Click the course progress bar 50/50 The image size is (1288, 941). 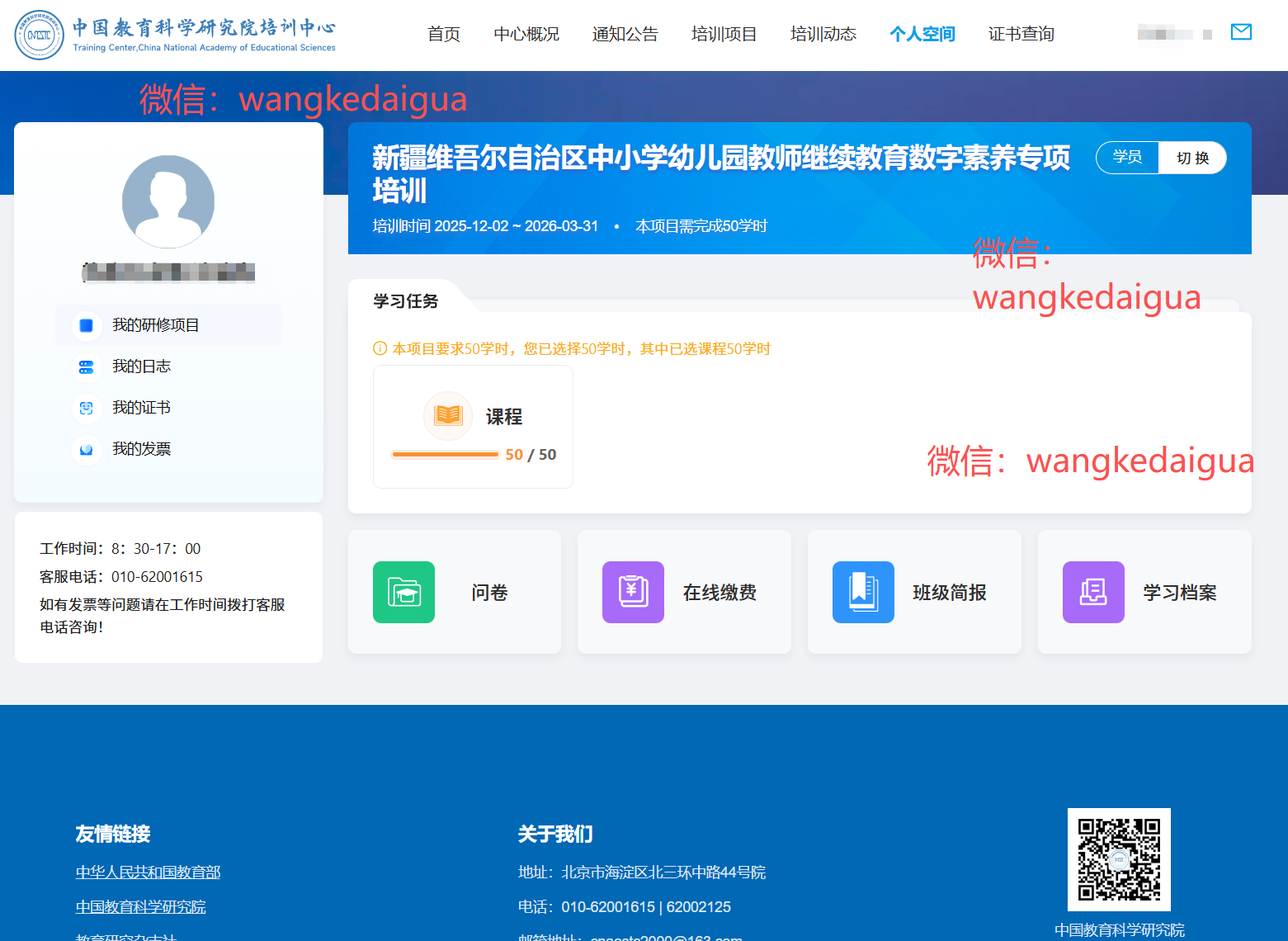coord(446,455)
